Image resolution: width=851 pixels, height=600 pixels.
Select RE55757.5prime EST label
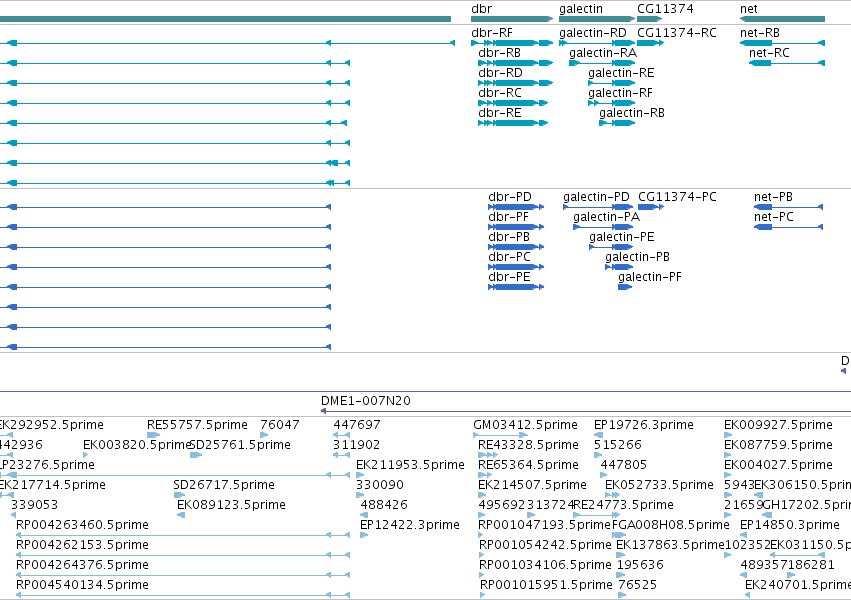coord(197,425)
